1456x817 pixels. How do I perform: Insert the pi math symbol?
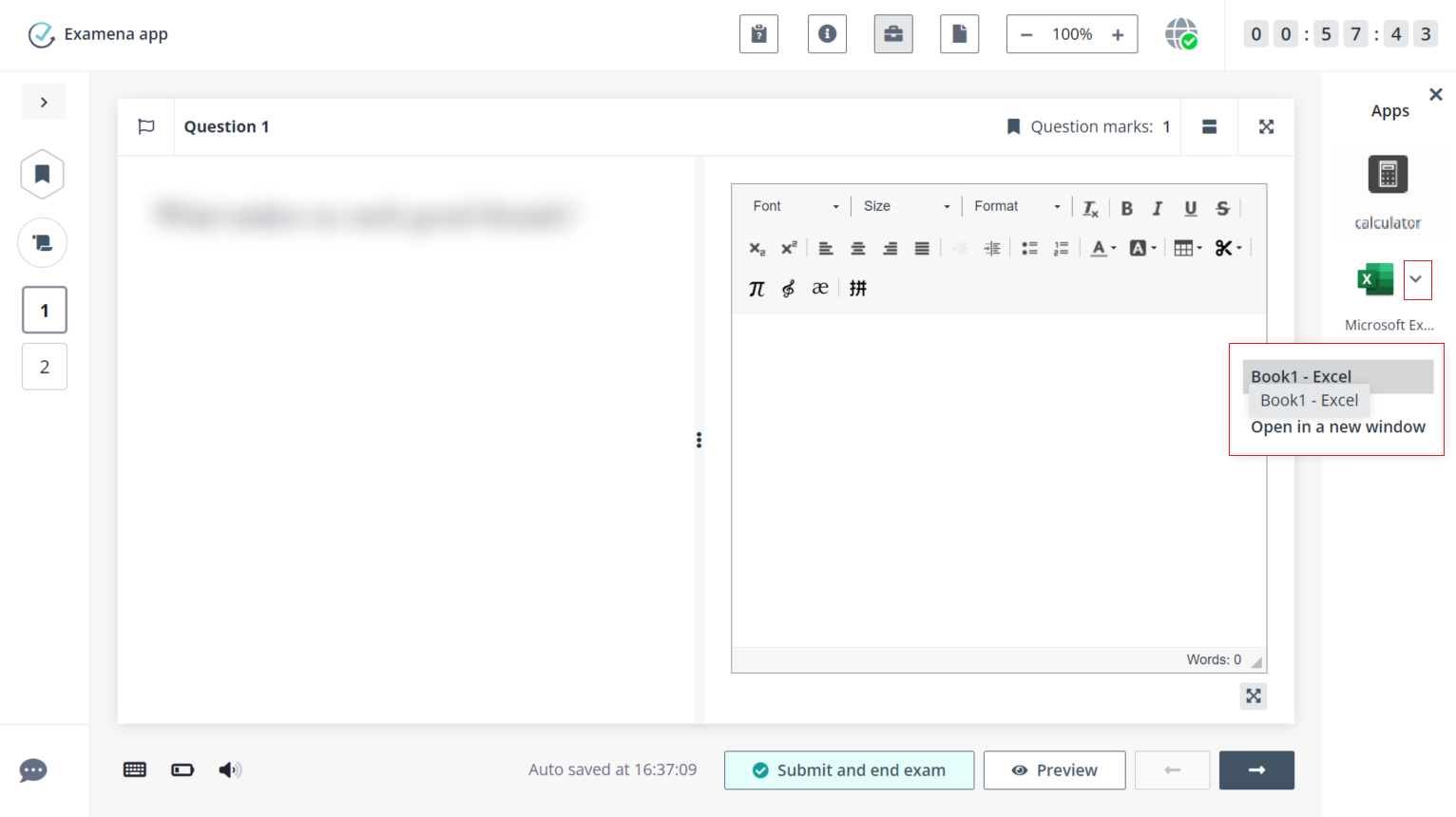757,288
